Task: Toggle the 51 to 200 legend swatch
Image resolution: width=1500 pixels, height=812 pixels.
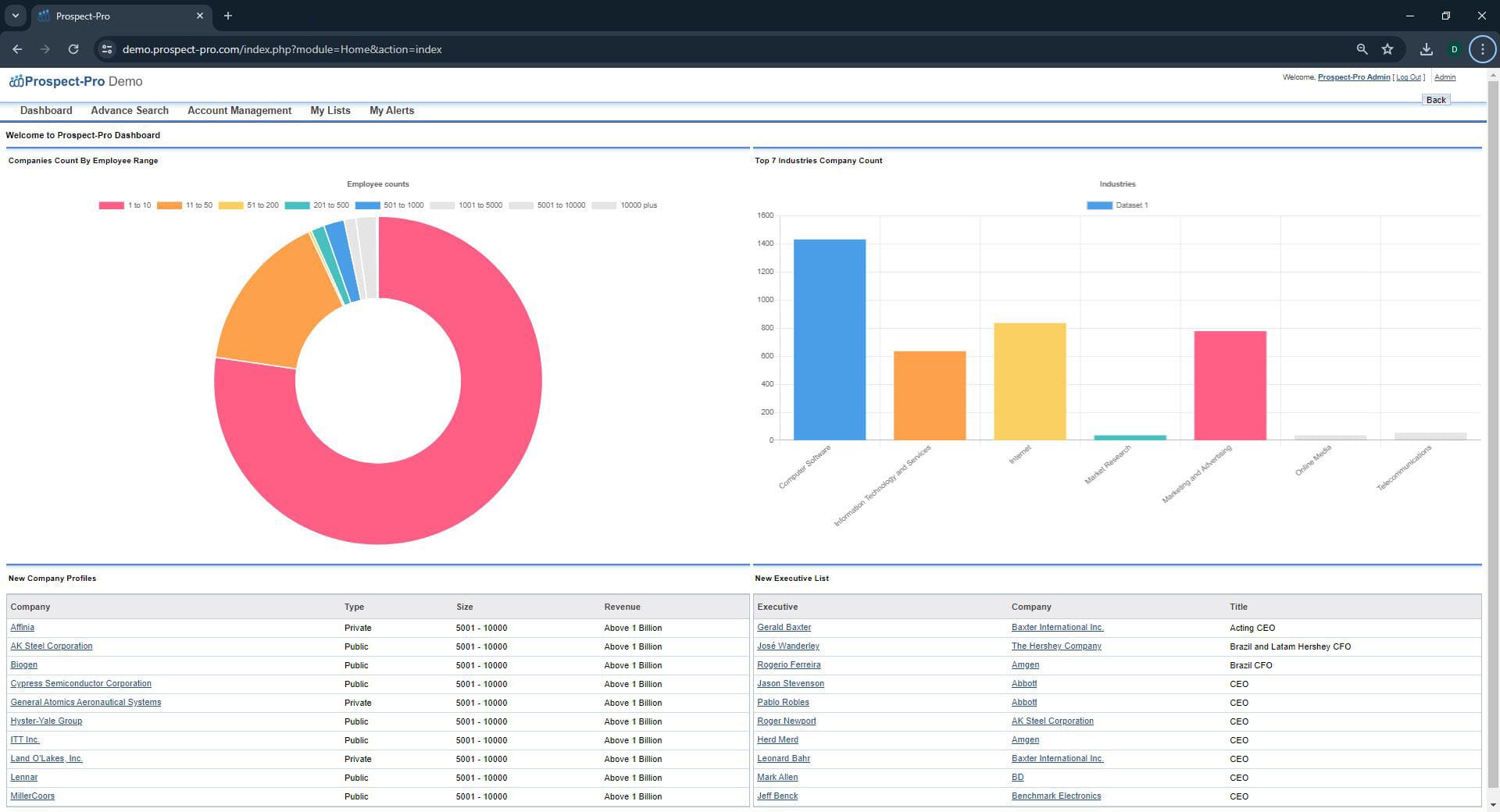Action: pos(230,205)
